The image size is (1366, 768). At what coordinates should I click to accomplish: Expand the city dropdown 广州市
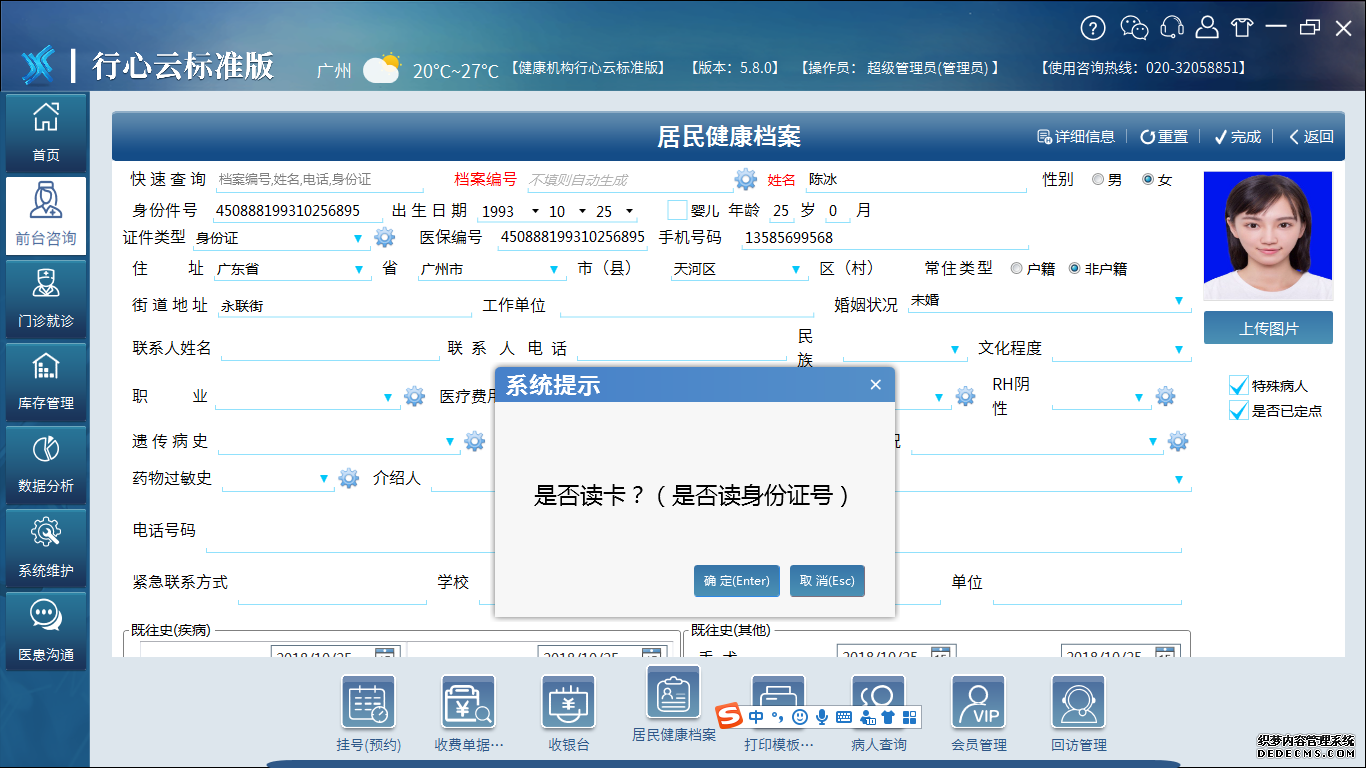coord(553,270)
